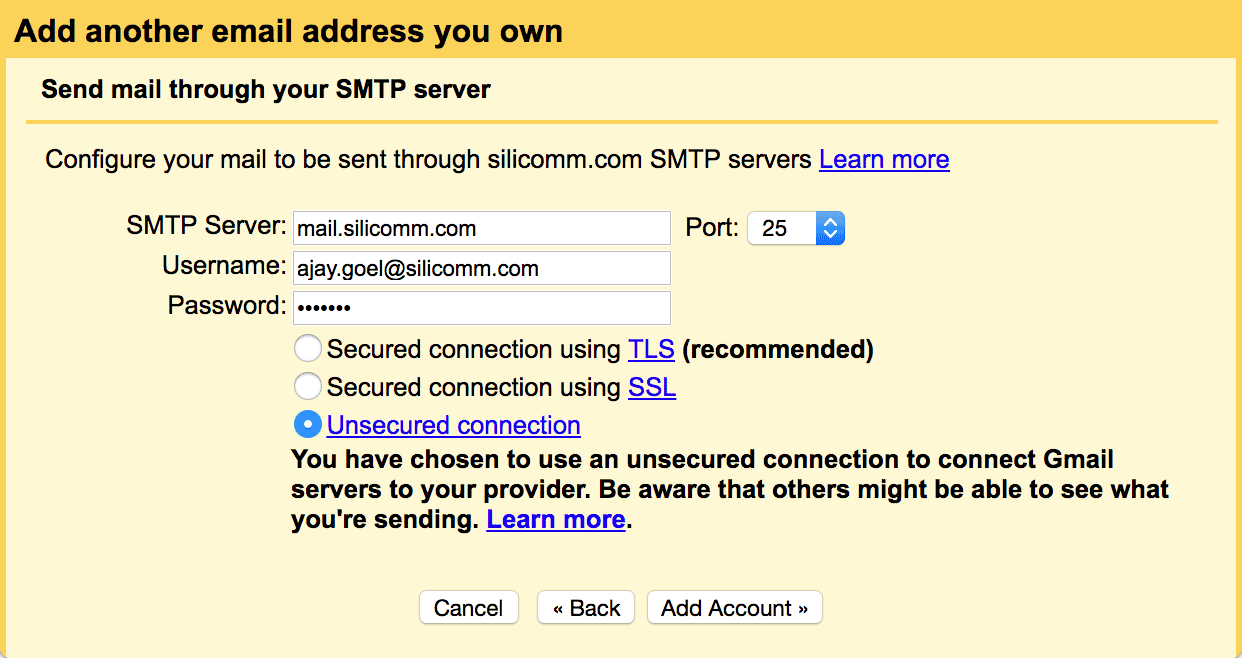Image resolution: width=1242 pixels, height=658 pixels.
Task: Open the Port selection dropdown
Action: click(x=829, y=228)
